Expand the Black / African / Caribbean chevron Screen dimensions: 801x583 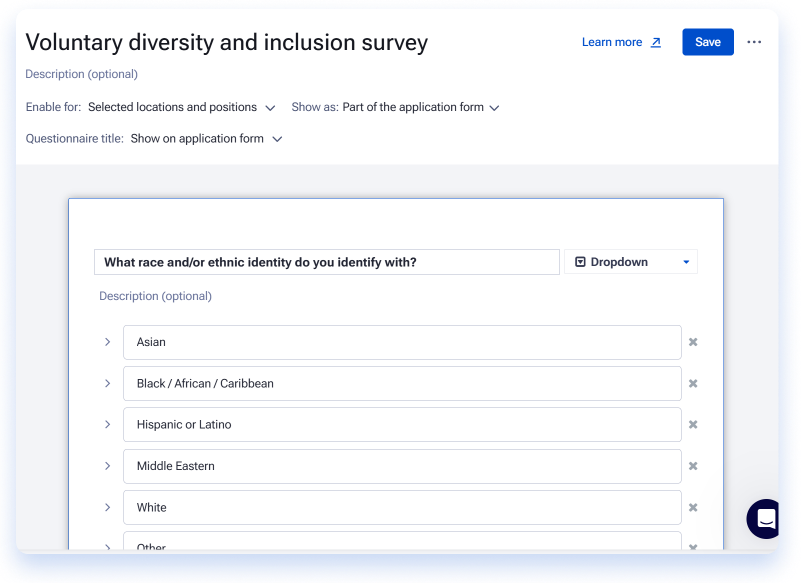coord(107,383)
